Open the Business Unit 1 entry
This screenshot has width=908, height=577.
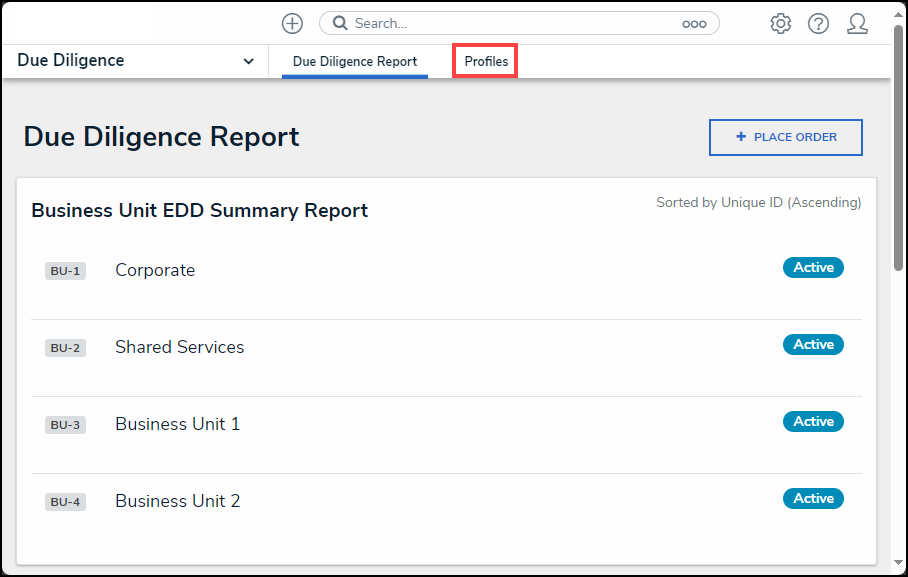point(446,425)
